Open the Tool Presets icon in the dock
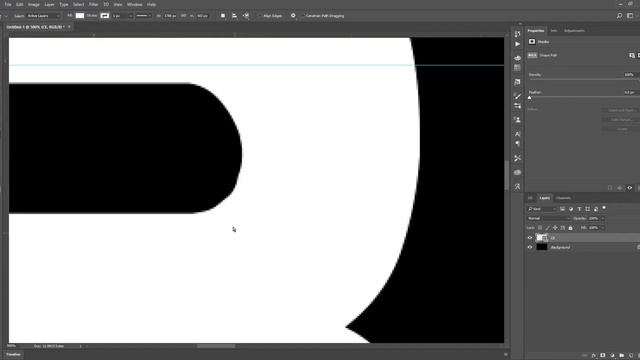The width and height of the screenshot is (640, 360). coord(518,158)
